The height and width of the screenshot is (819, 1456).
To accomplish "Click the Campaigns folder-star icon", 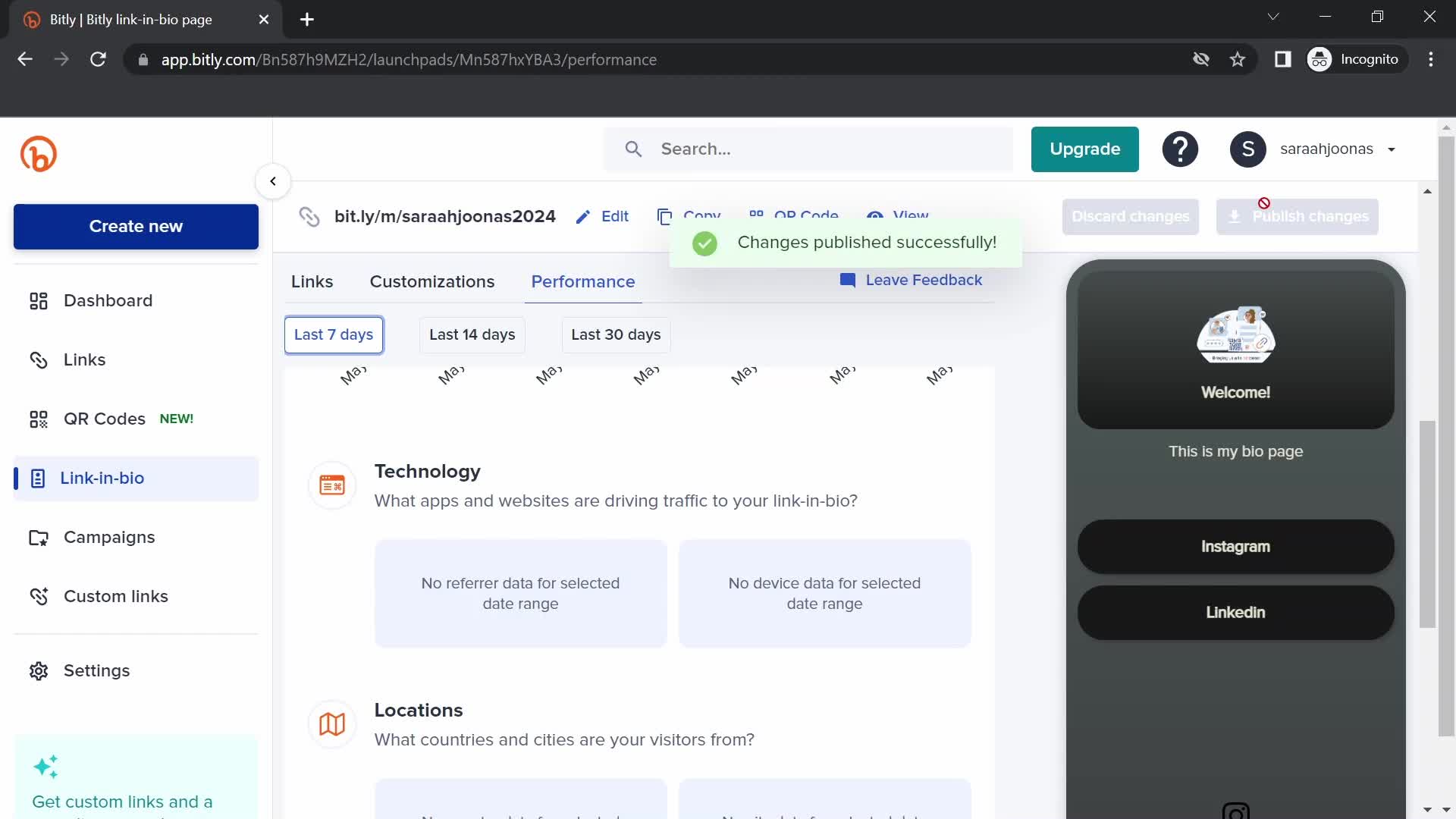I will click(x=39, y=538).
